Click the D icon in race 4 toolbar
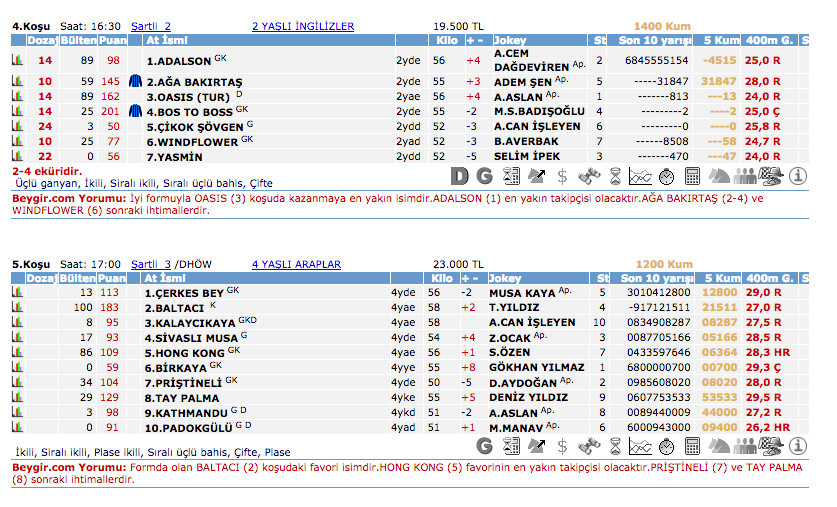This screenshot has width=837, height=507. (459, 177)
